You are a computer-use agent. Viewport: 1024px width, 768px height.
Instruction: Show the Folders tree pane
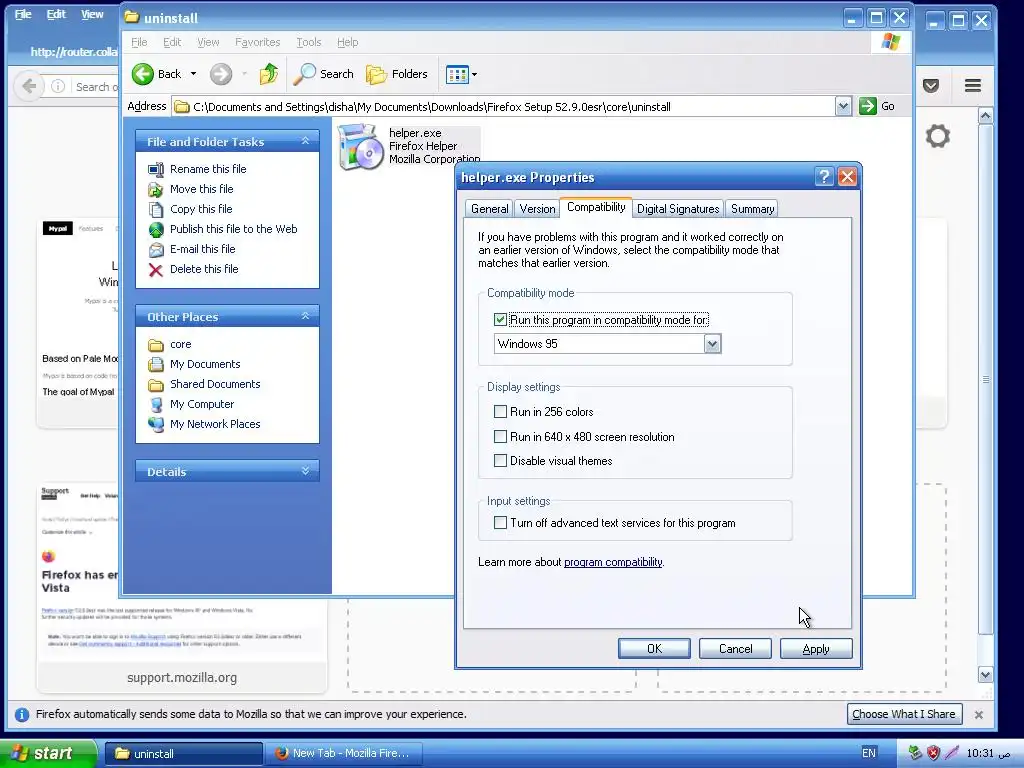[396, 74]
